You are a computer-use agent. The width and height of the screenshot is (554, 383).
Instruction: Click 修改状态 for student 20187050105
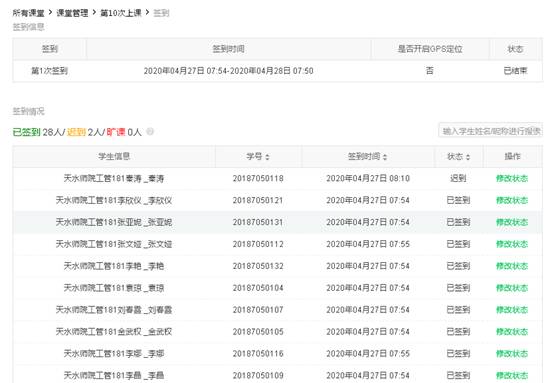(512, 332)
